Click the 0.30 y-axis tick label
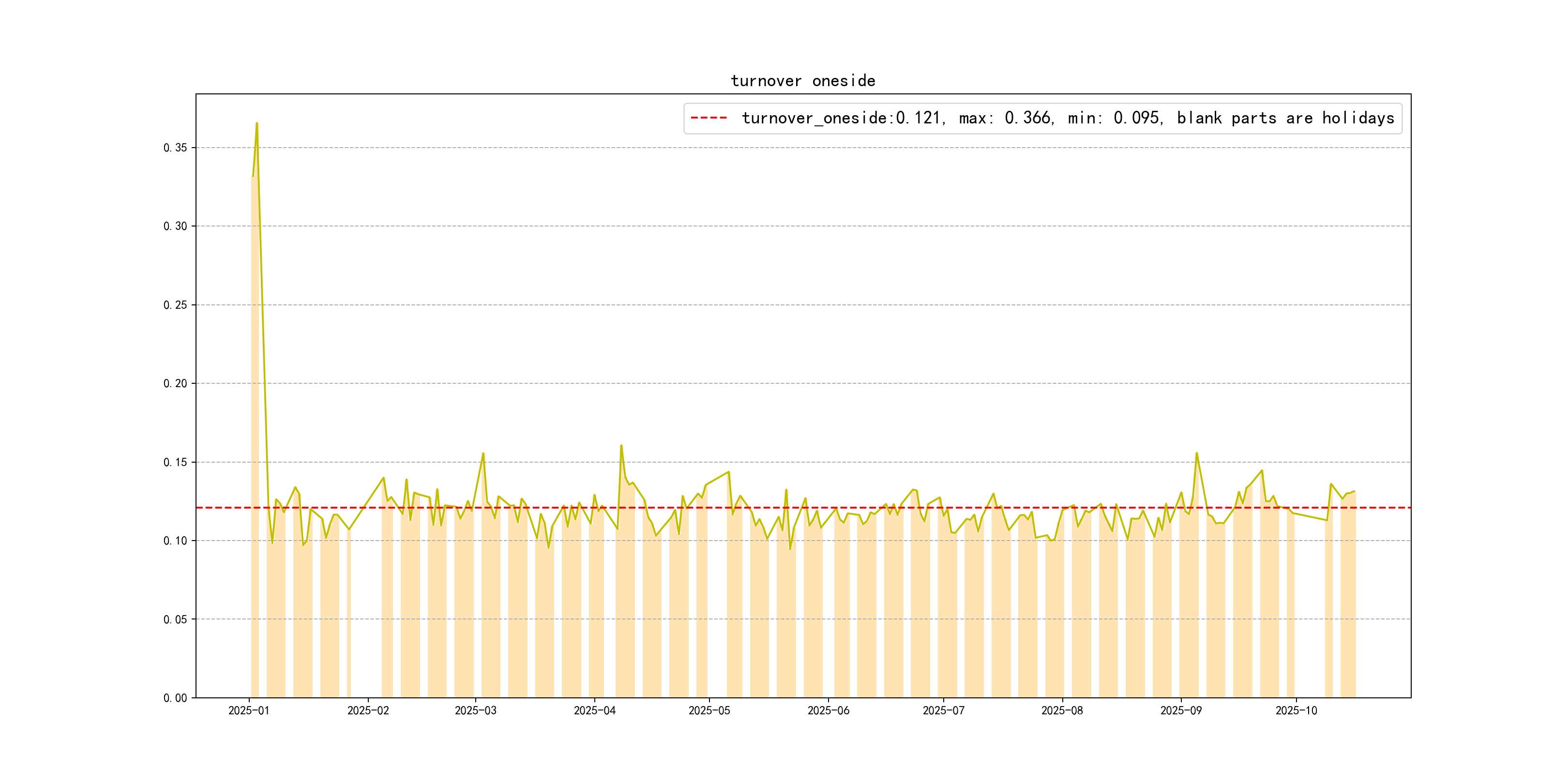The image size is (1568, 784). [175, 226]
